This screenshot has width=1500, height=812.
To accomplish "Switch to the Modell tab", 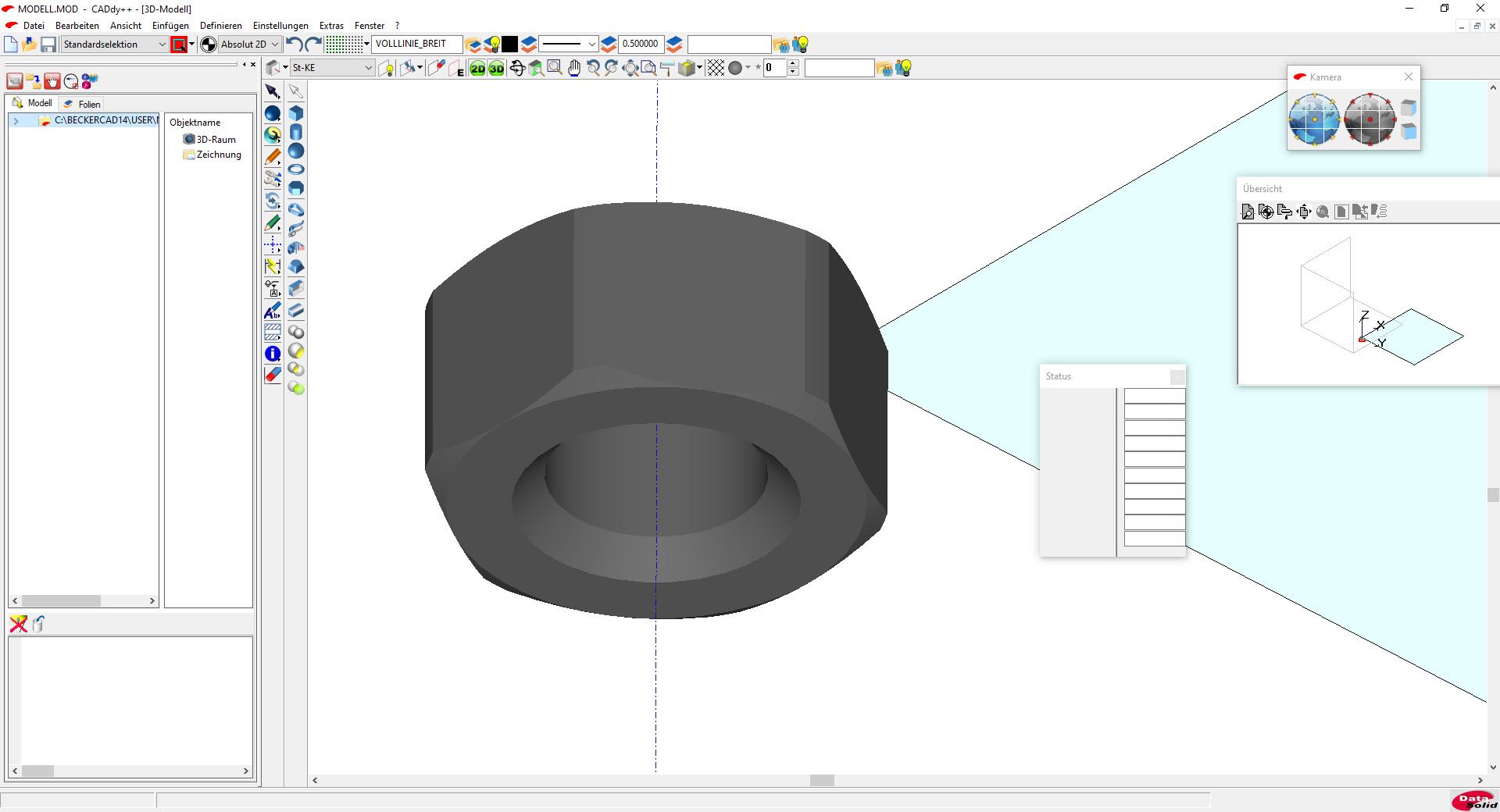I will 32,103.
